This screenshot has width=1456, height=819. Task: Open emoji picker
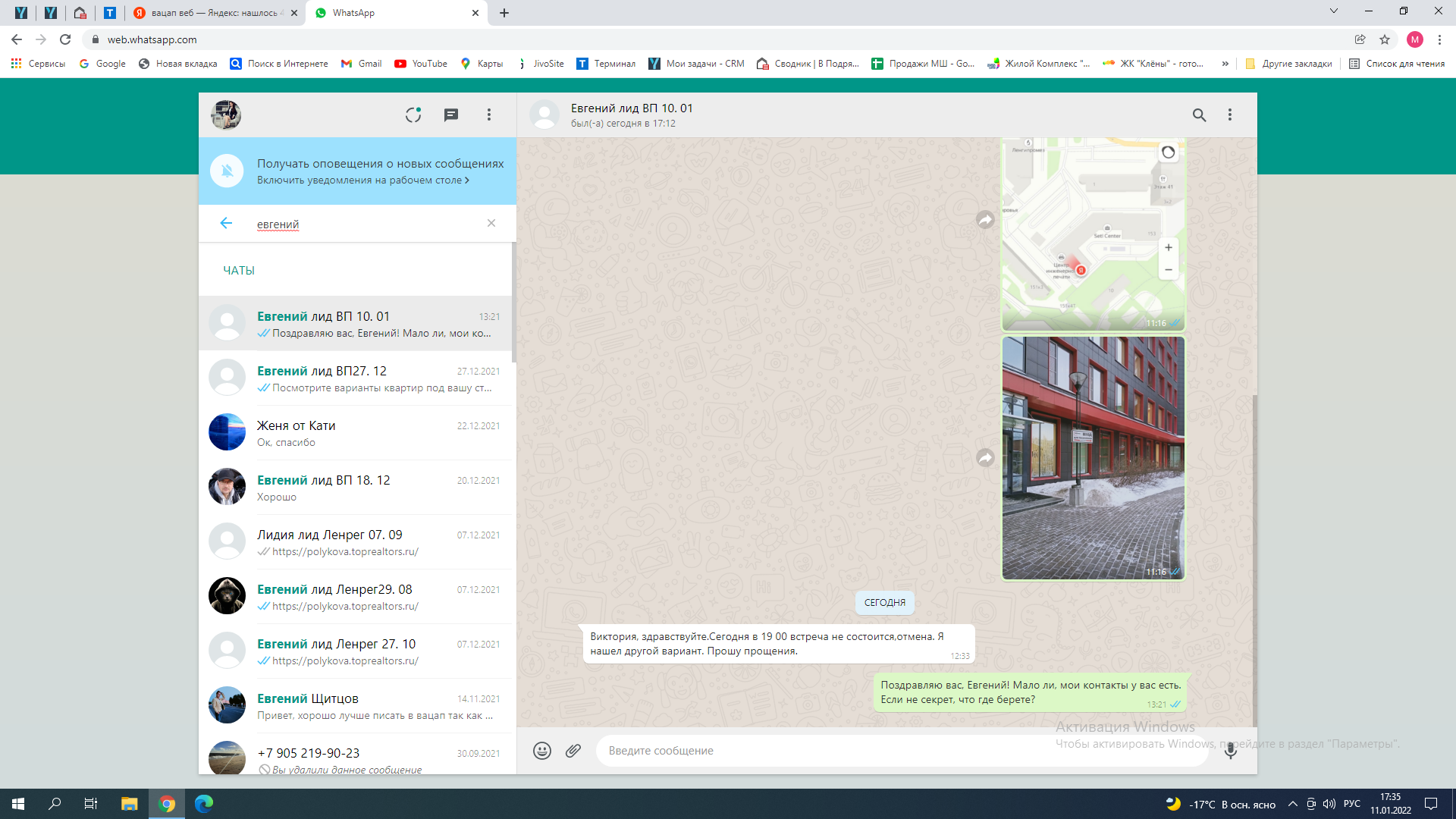[541, 751]
